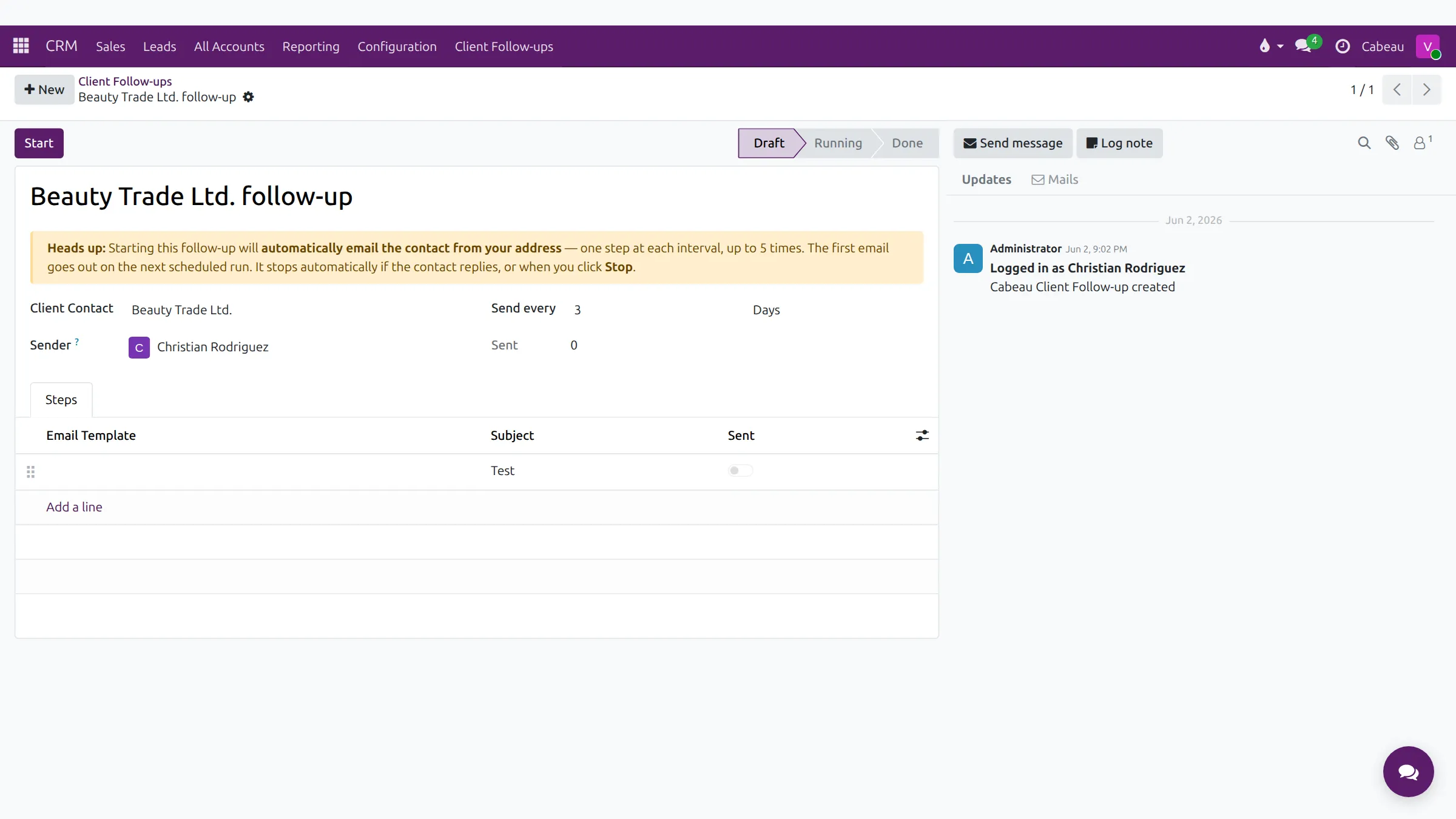Switch to Updates tab in chatter

click(986, 180)
